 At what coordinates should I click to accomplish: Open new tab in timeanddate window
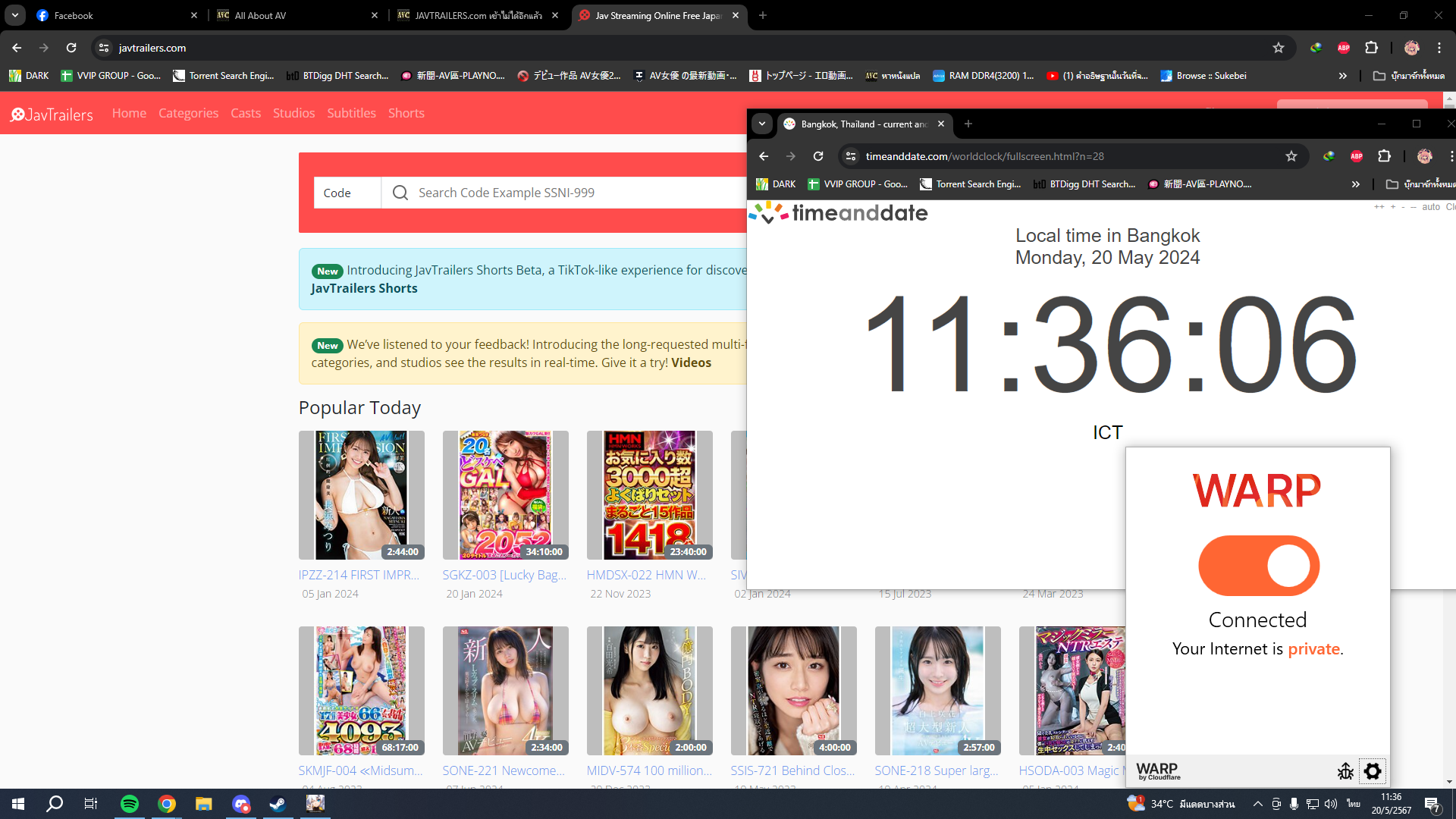click(x=968, y=124)
